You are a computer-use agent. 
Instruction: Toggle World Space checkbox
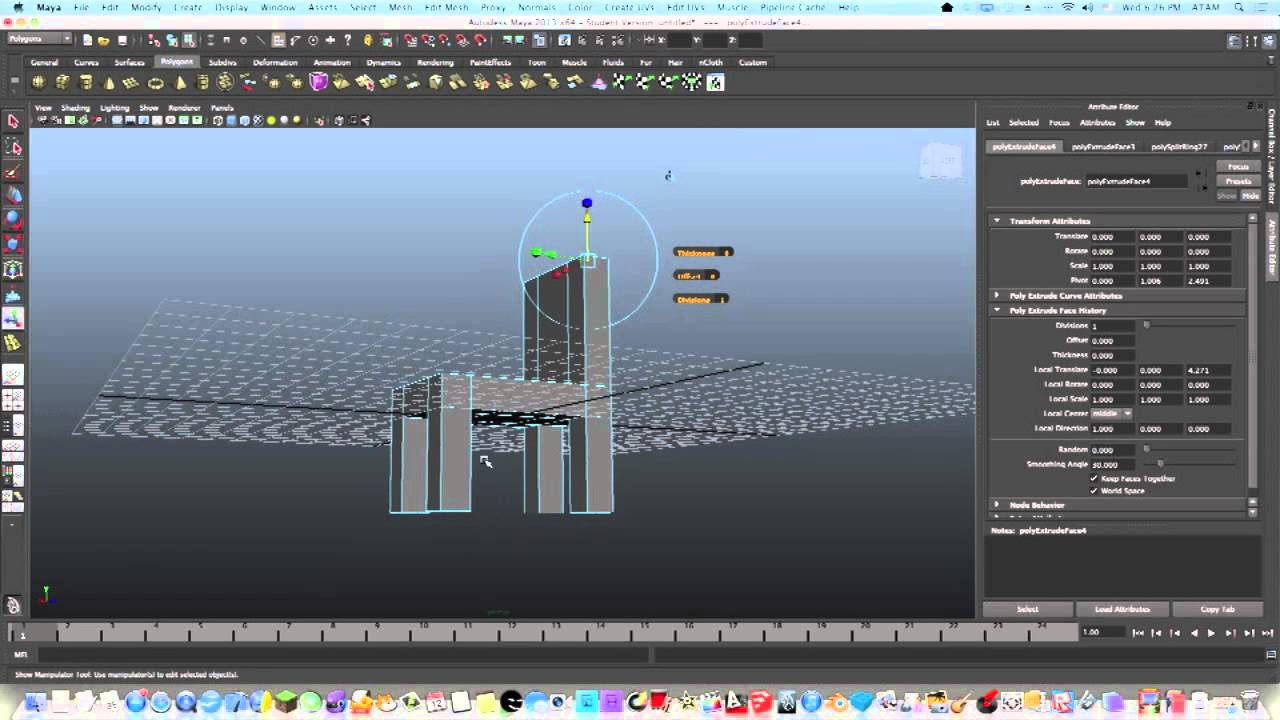pos(1094,490)
